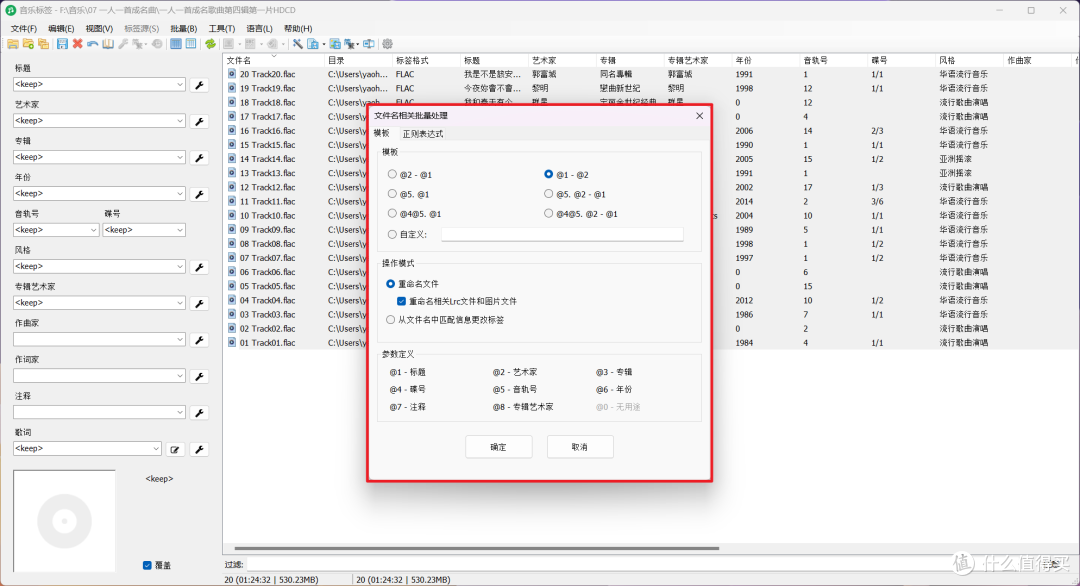Click the green refresh arrows toolbar icon

(x=210, y=44)
